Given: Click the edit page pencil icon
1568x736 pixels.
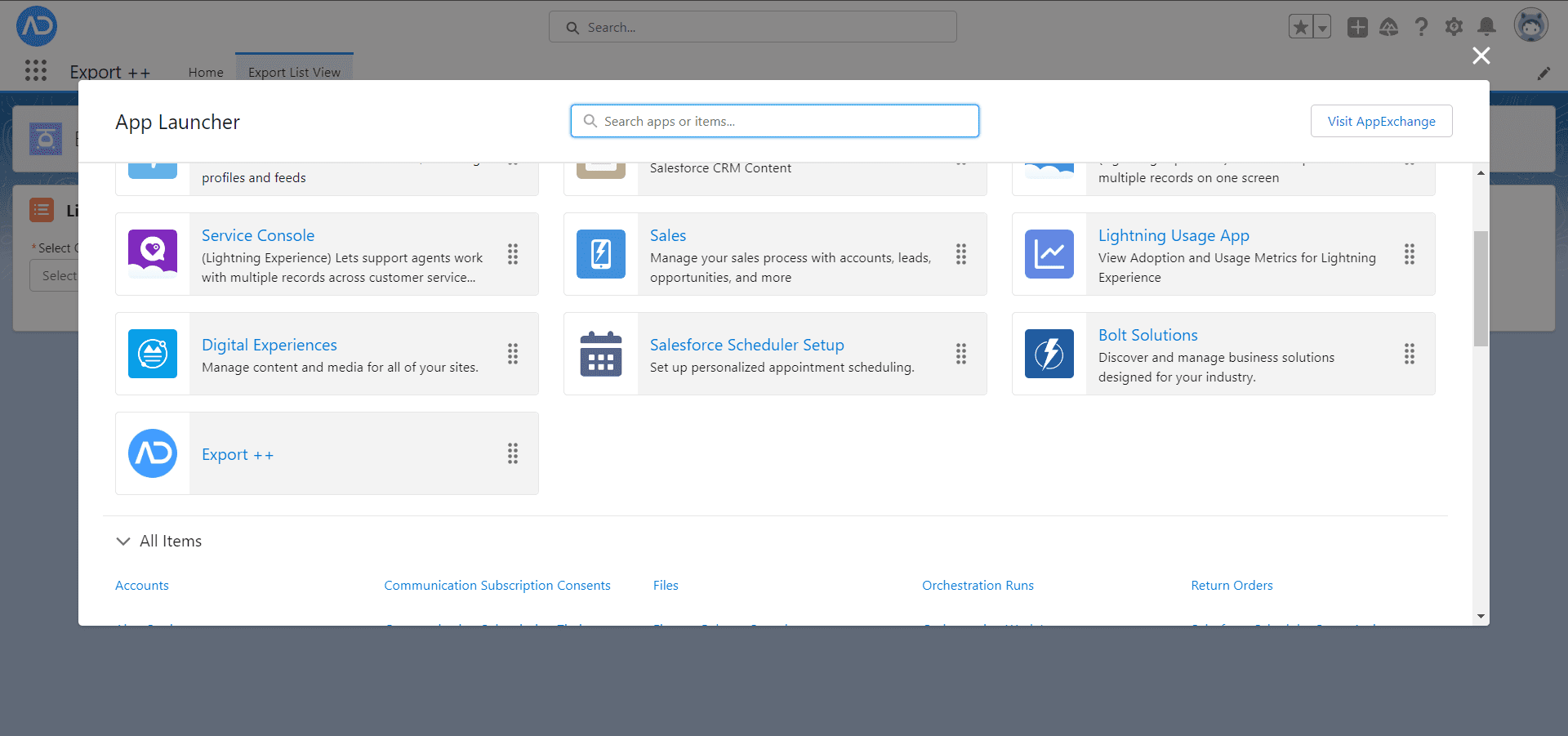Looking at the screenshot, I should 1543,74.
